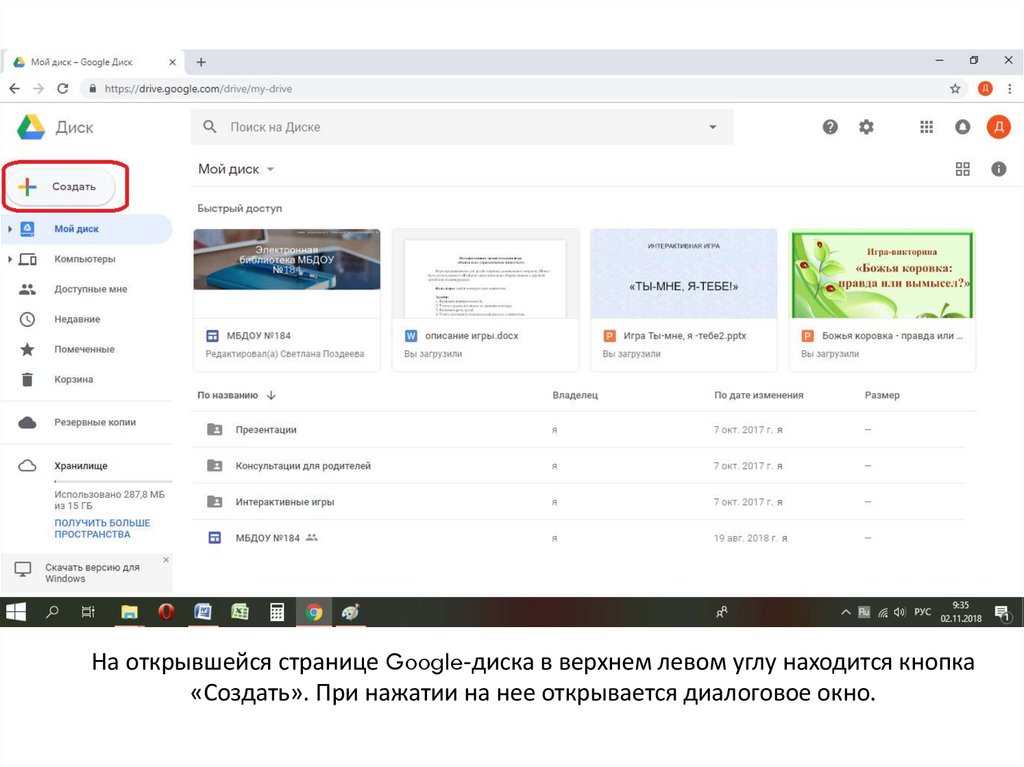Viewport: 1024px width, 767px height.
Task: Open Excel from taskbar
Action: click(x=240, y=612)
